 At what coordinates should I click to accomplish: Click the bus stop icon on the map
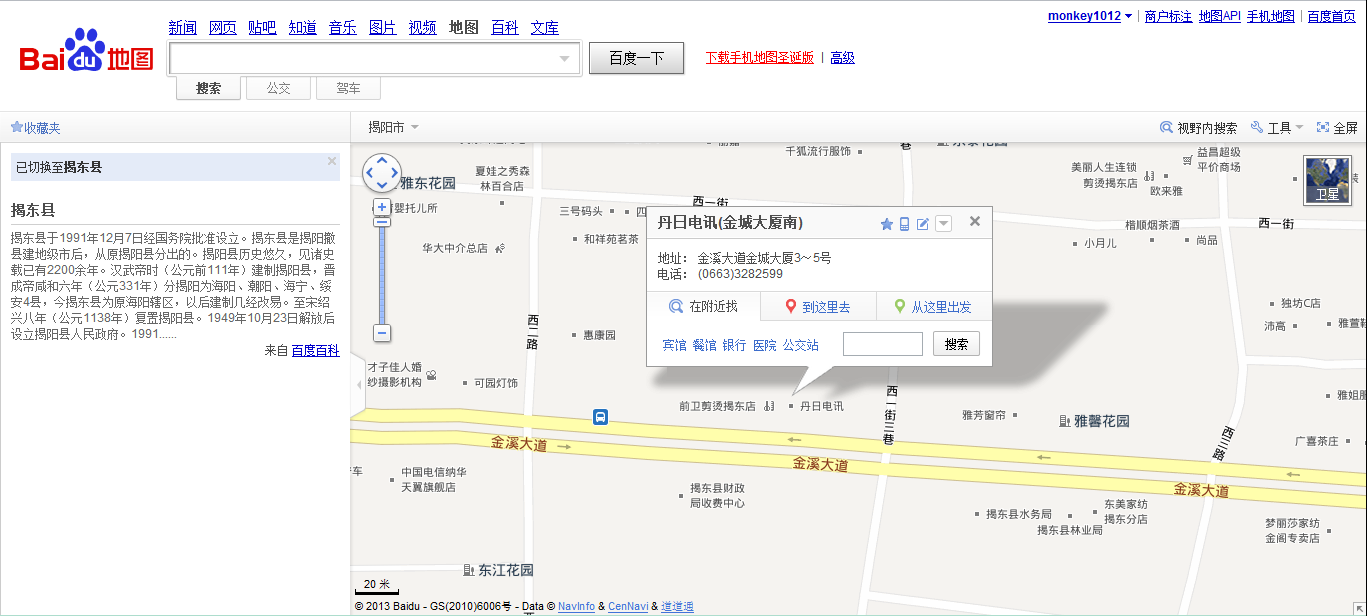(600, 417)
